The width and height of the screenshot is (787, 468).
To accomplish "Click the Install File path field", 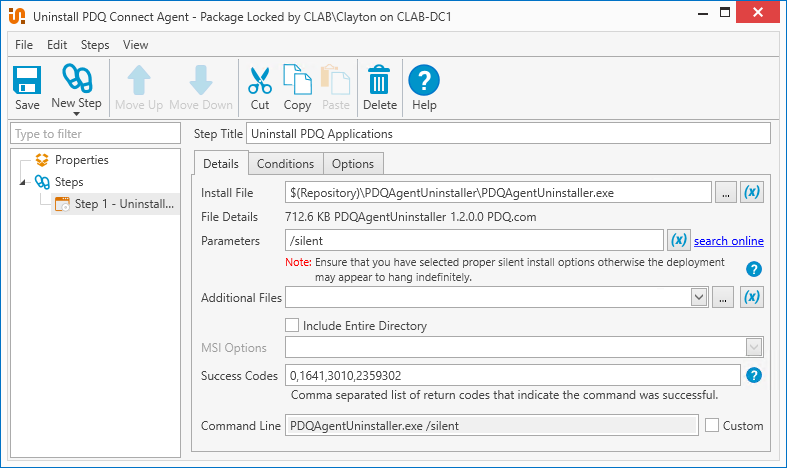I will coord(498,192).
